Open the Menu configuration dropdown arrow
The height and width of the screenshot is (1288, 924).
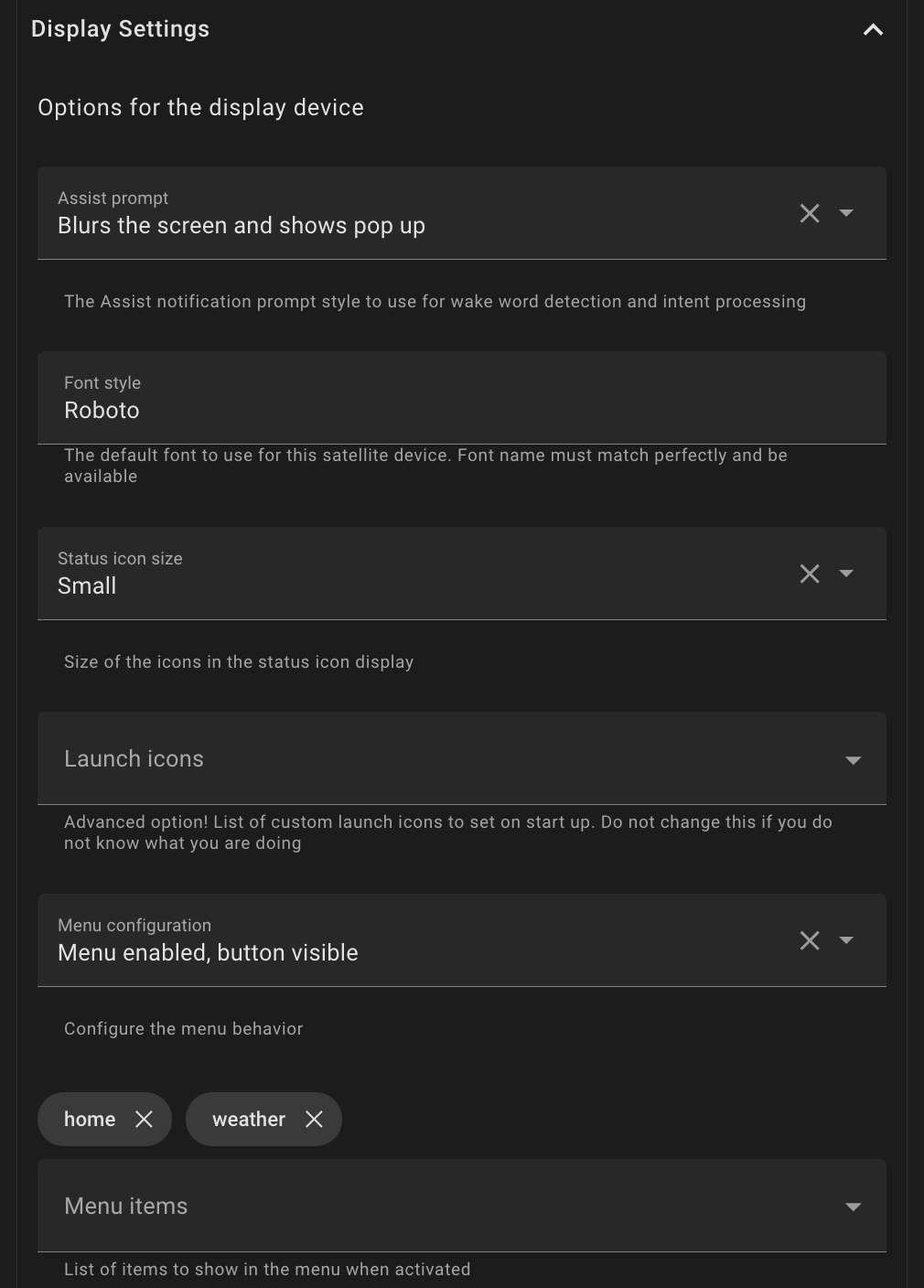[846, 940]
